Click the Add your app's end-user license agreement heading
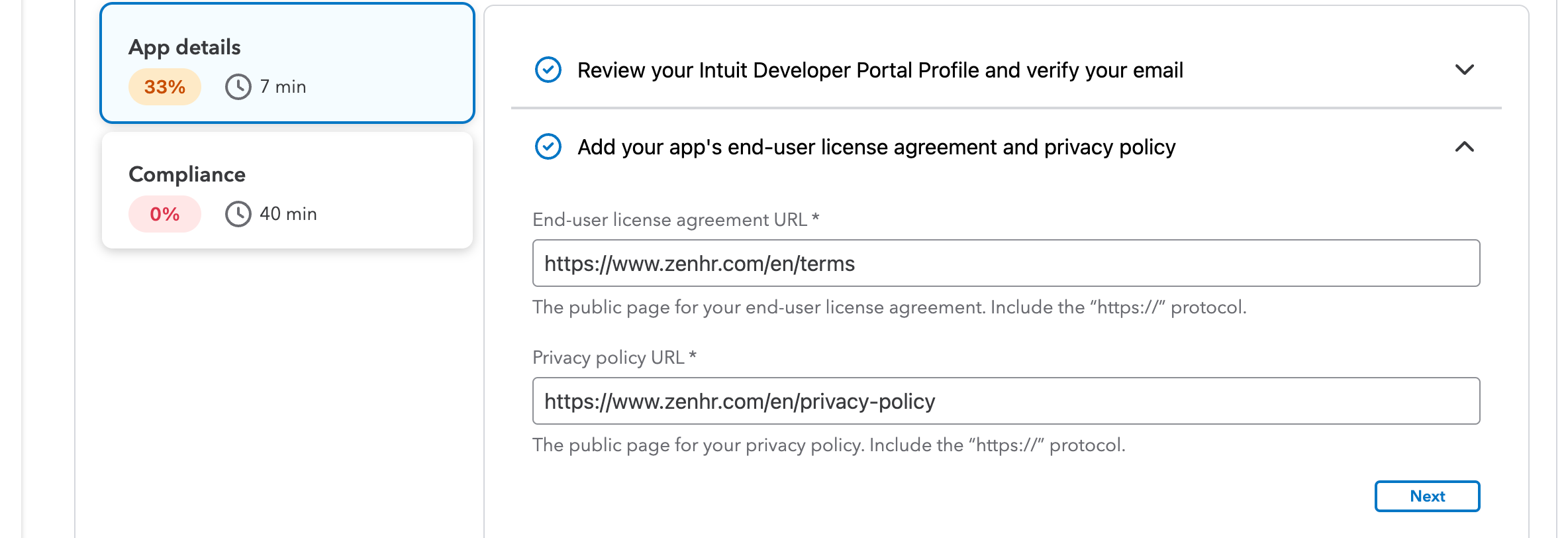Screen dimensions: 1568x538 [x=876, y=147]
